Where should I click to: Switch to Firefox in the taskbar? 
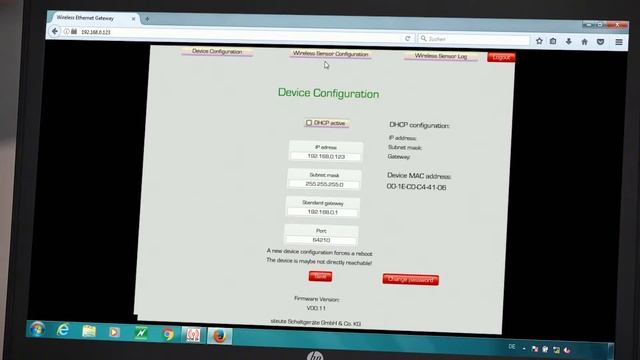[220, 336]
